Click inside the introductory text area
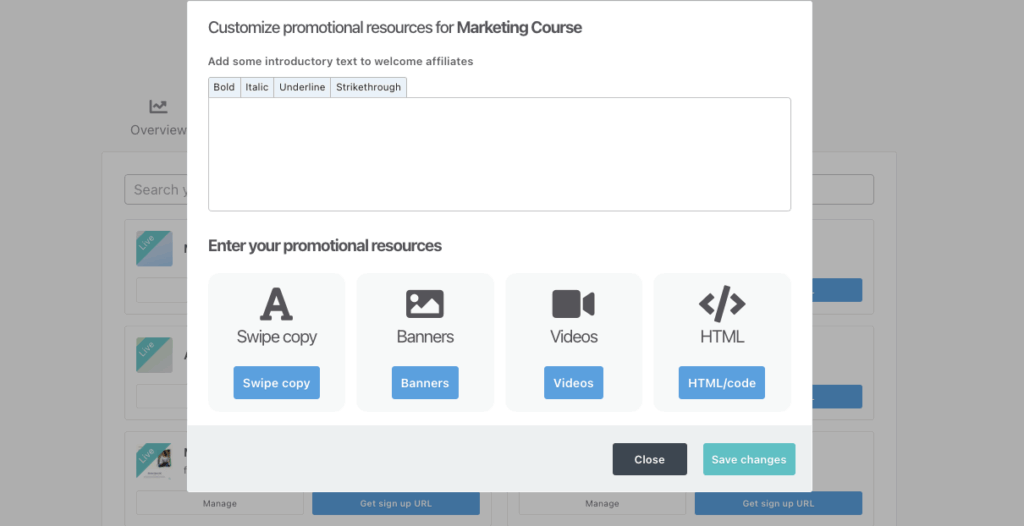Screen dimensions: 1024x526 coord(499,154)
